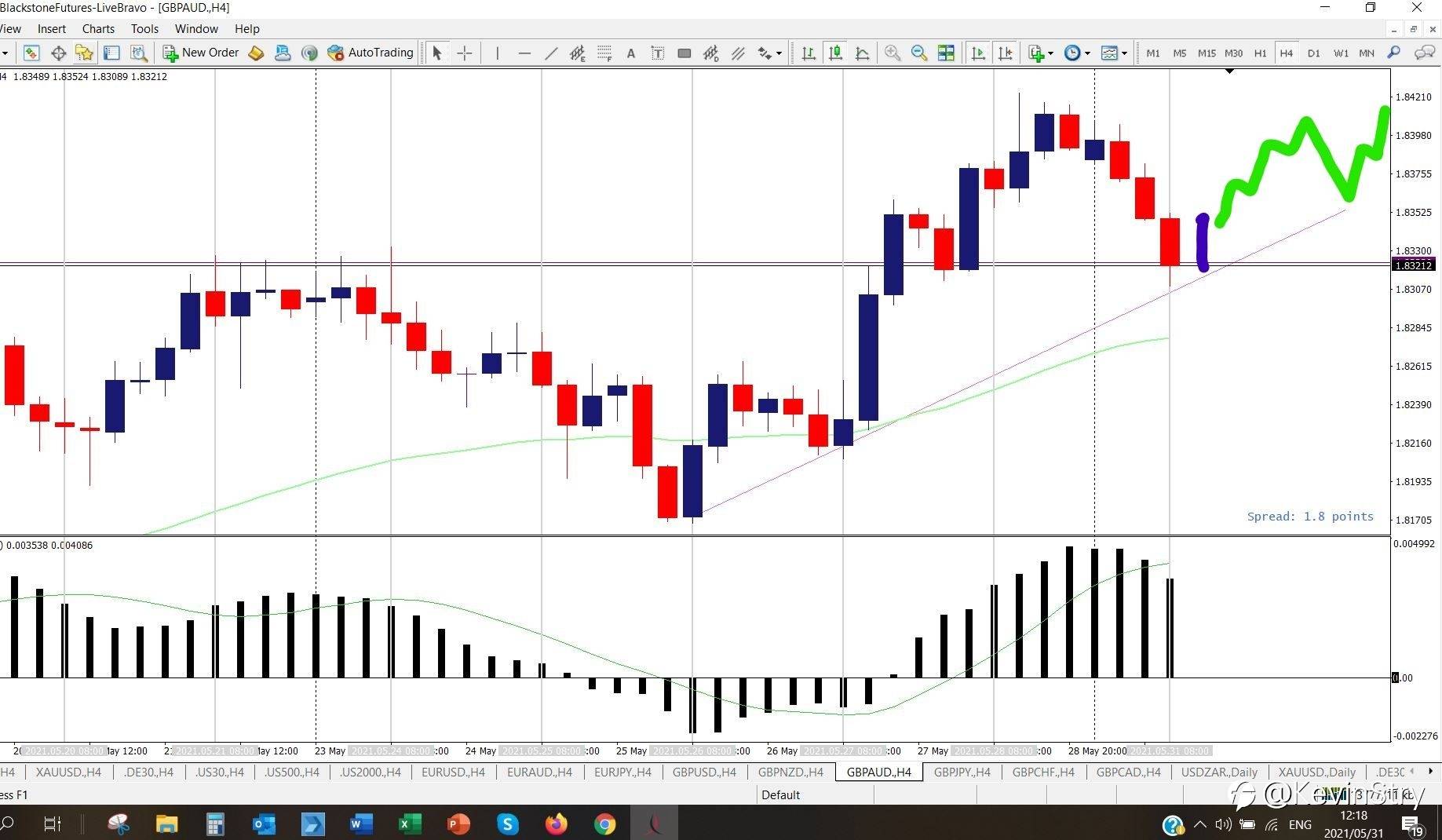Viewport: 1442px width, 840px height.
Task: Open the indicators list icon
Action: (1036, 53)
